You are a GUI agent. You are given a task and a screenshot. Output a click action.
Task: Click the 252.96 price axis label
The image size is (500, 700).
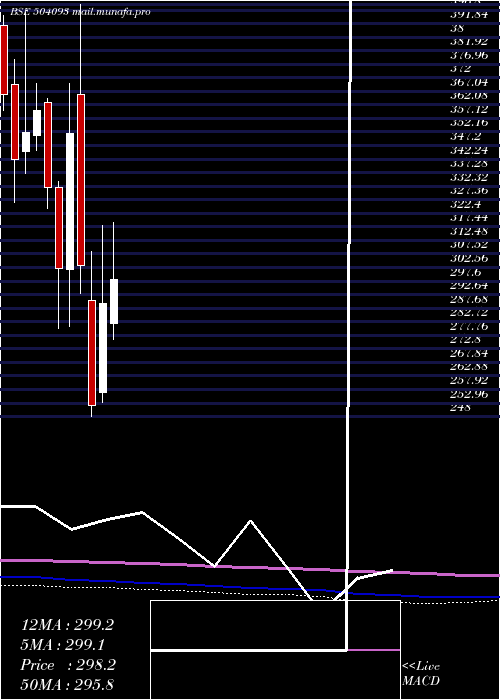point(469,394)
